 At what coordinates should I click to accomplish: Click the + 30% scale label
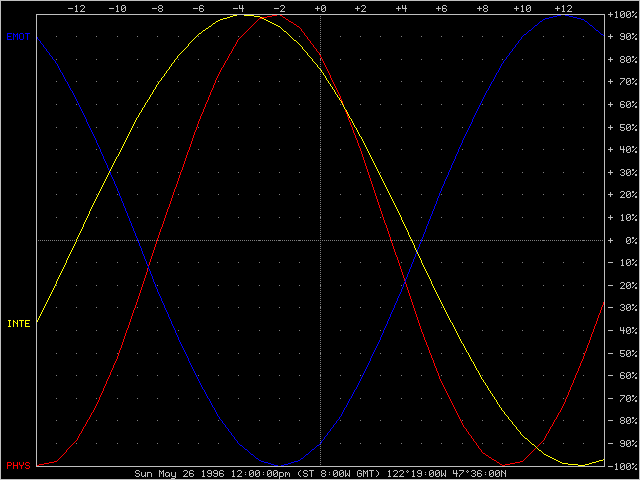tap(622, 172)
